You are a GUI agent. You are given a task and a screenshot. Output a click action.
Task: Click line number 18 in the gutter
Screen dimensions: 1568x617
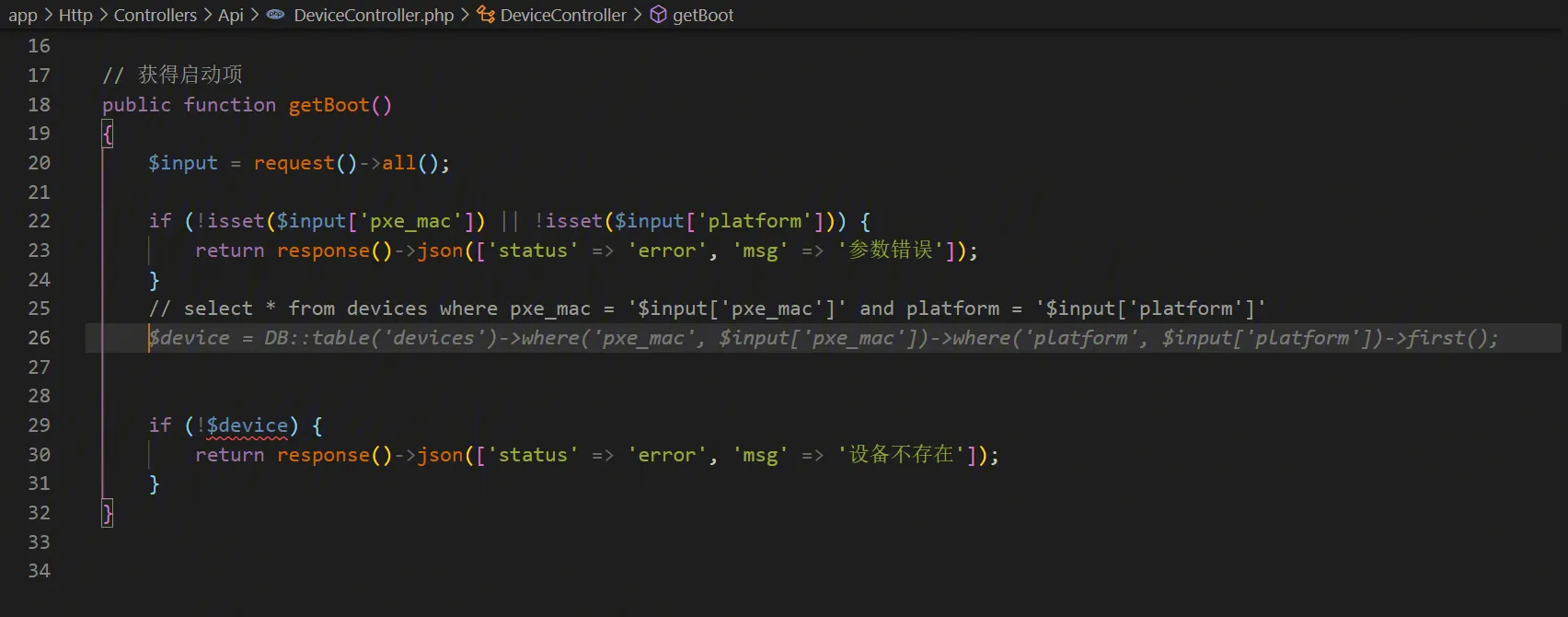click(x=39, y=105)
